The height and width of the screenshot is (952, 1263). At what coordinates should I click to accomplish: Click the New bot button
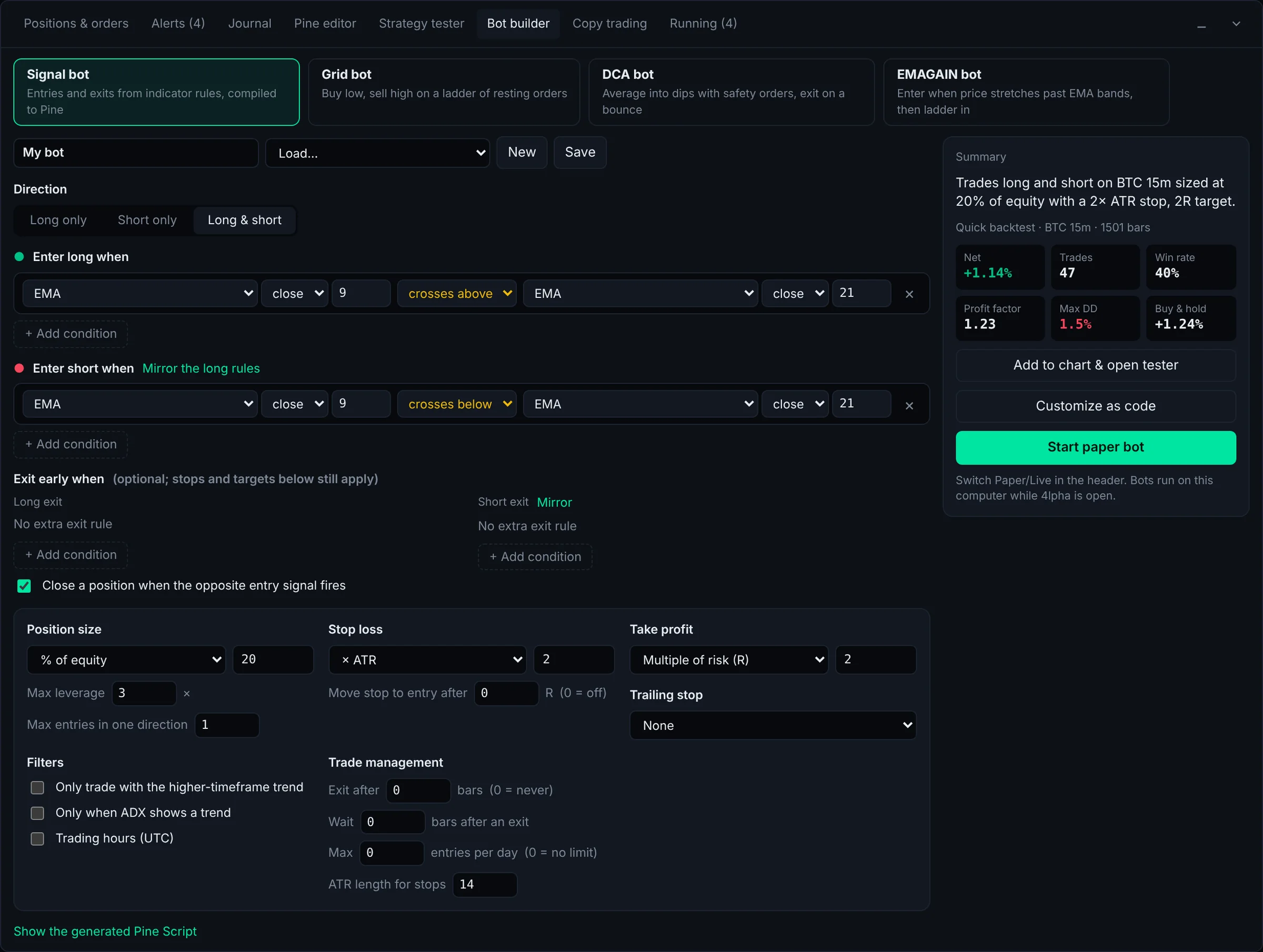click(522, 153)
